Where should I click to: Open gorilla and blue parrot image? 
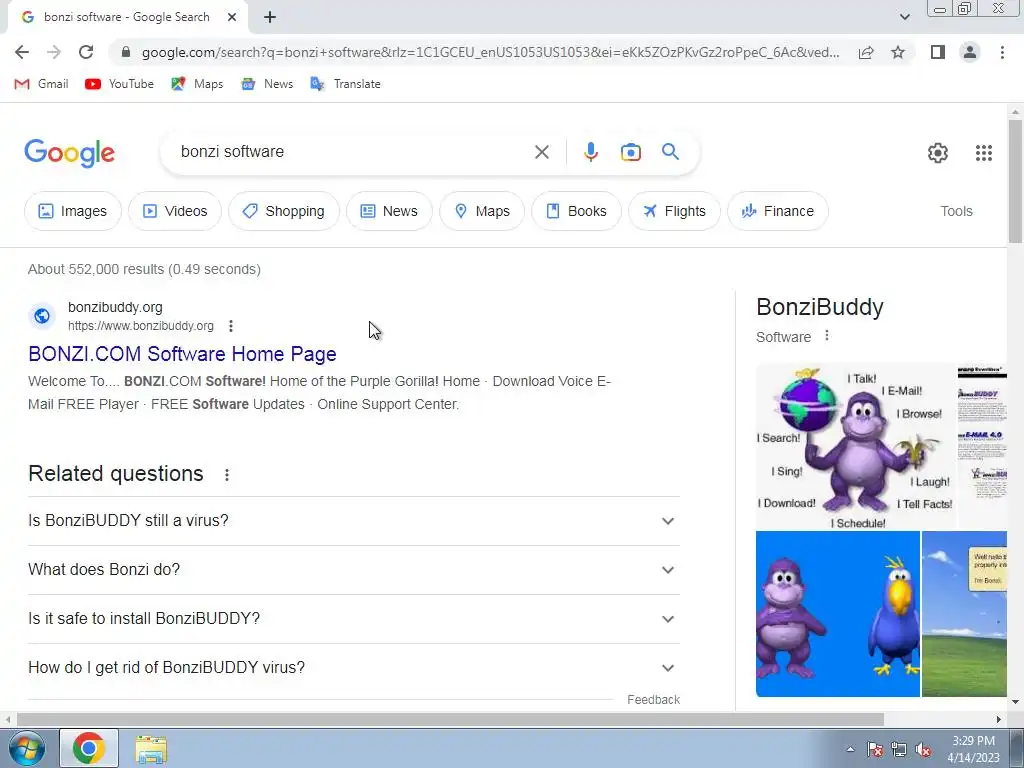[x=838, y=614]
